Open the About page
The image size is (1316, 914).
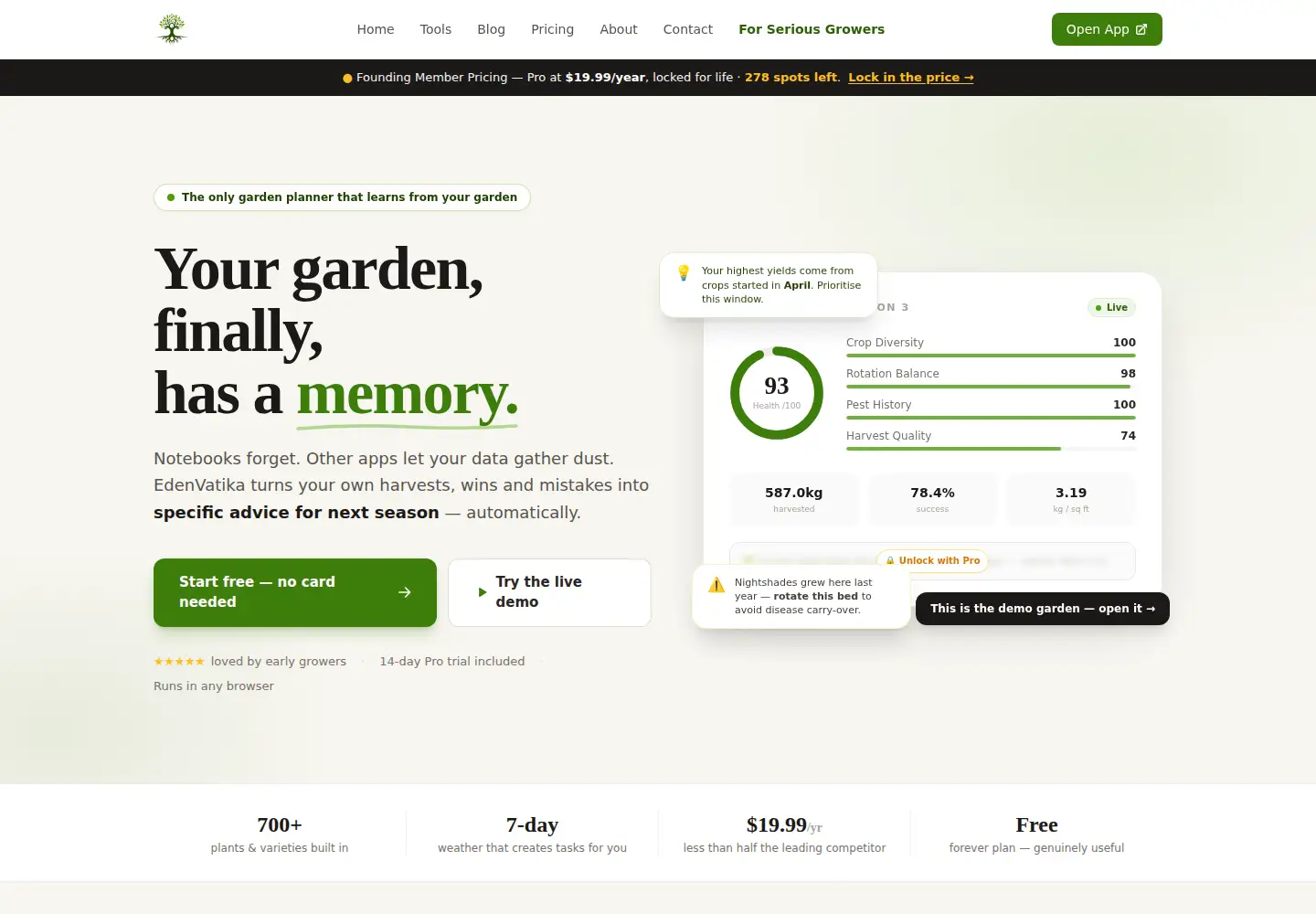coord(619,29)
